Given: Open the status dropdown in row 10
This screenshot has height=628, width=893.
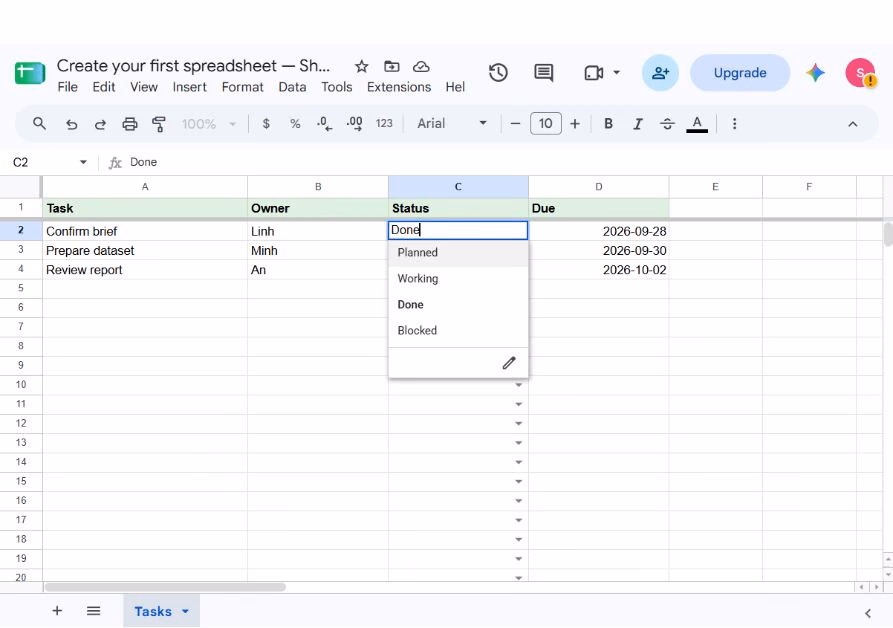Looking at the screenshot, I should 518,385.
